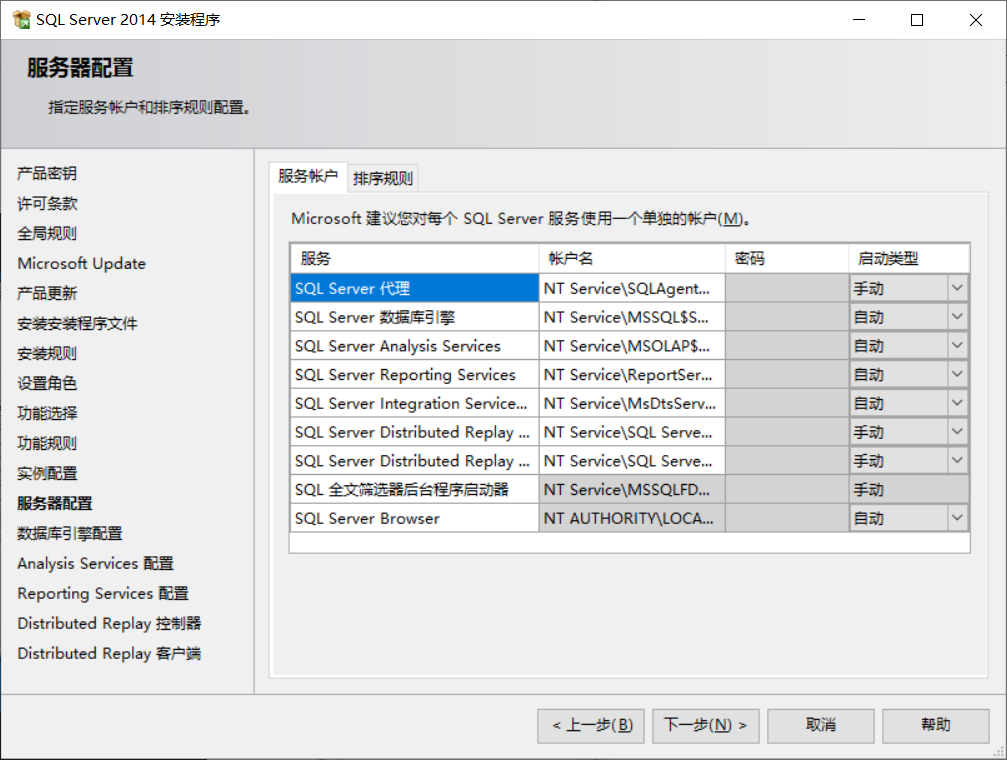Screen dimensions: 1007x760
Task: Select the SQL Server Browser service row
Action: pyautogui.click(x=414, y=518)
